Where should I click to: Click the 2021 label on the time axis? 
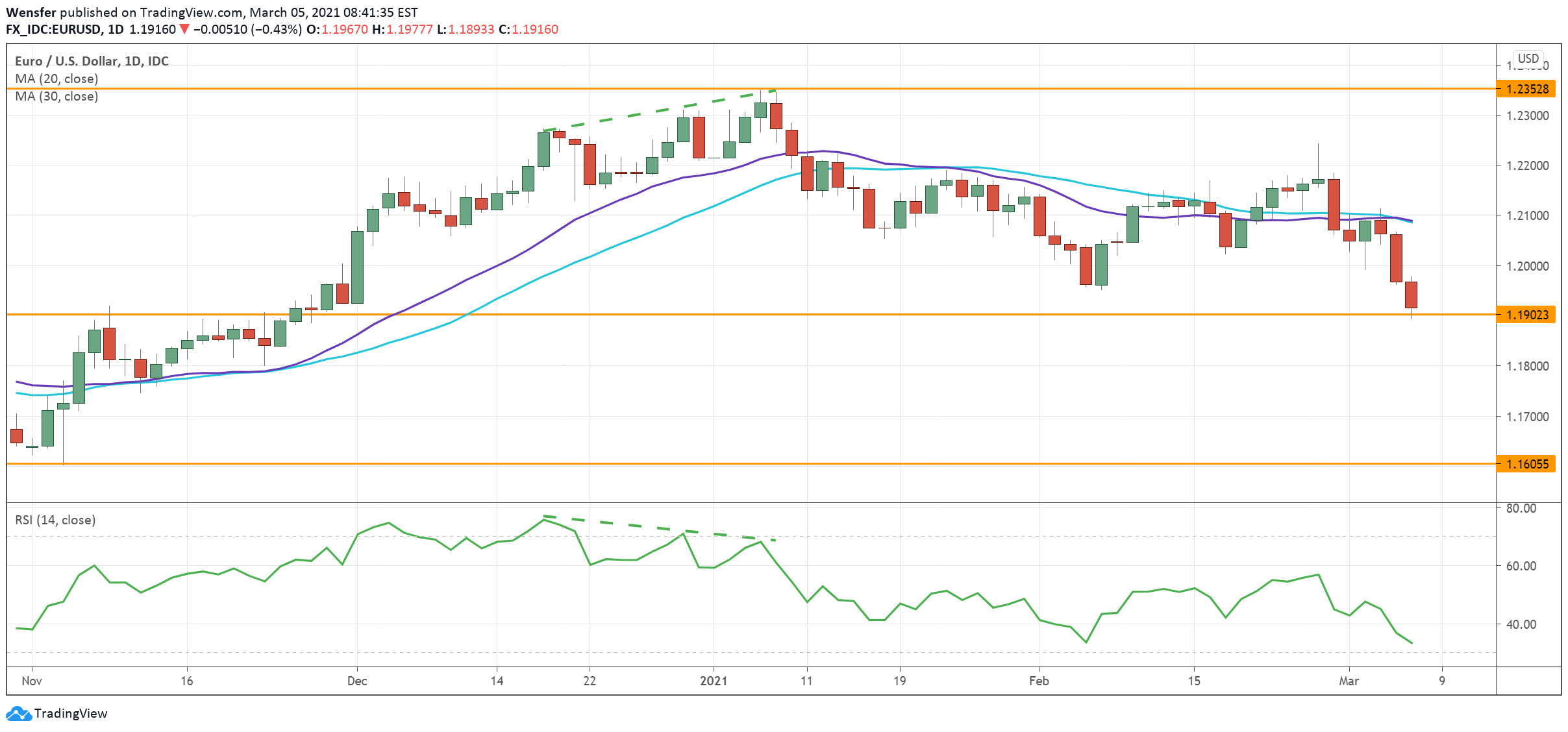click(x=713, y=681)
